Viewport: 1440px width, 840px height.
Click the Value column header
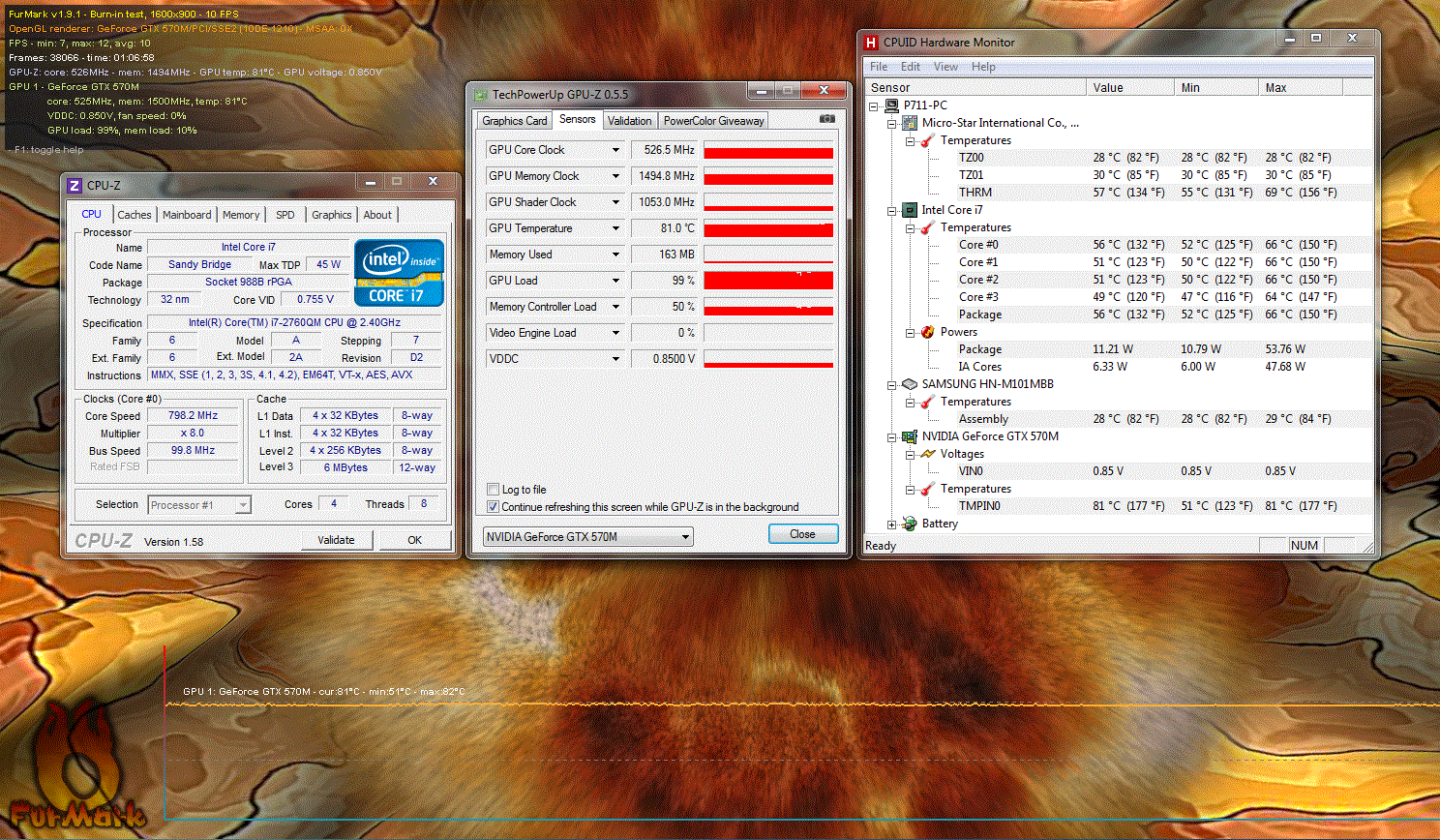1129,87
